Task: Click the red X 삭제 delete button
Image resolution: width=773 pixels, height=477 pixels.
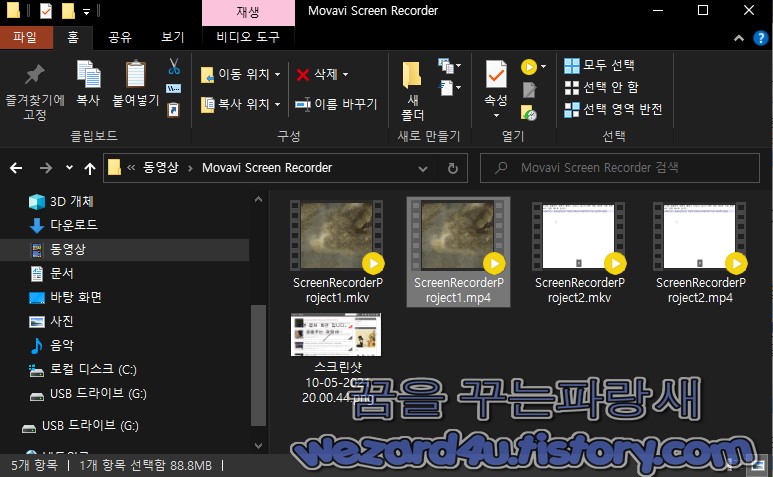Action: click(316, 74)
